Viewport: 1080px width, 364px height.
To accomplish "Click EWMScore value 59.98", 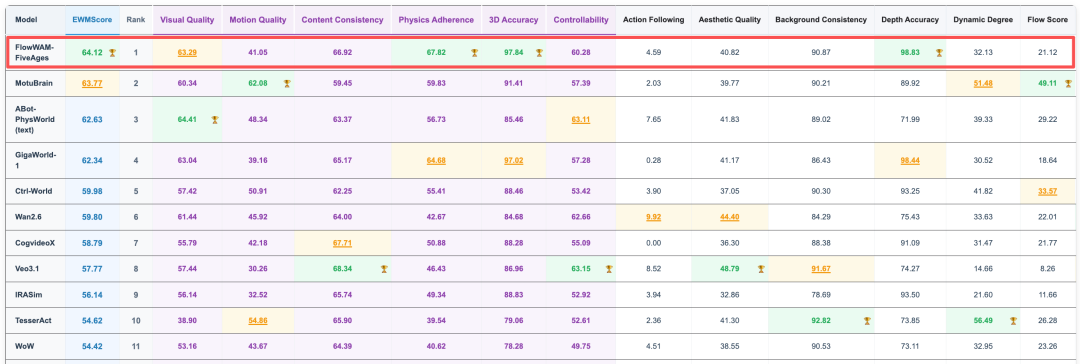I will 92,191.
